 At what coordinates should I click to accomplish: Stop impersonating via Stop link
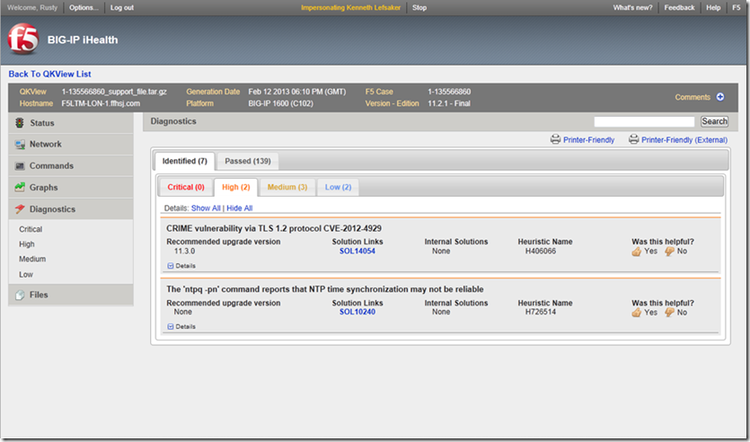click(x=419, y=8)
